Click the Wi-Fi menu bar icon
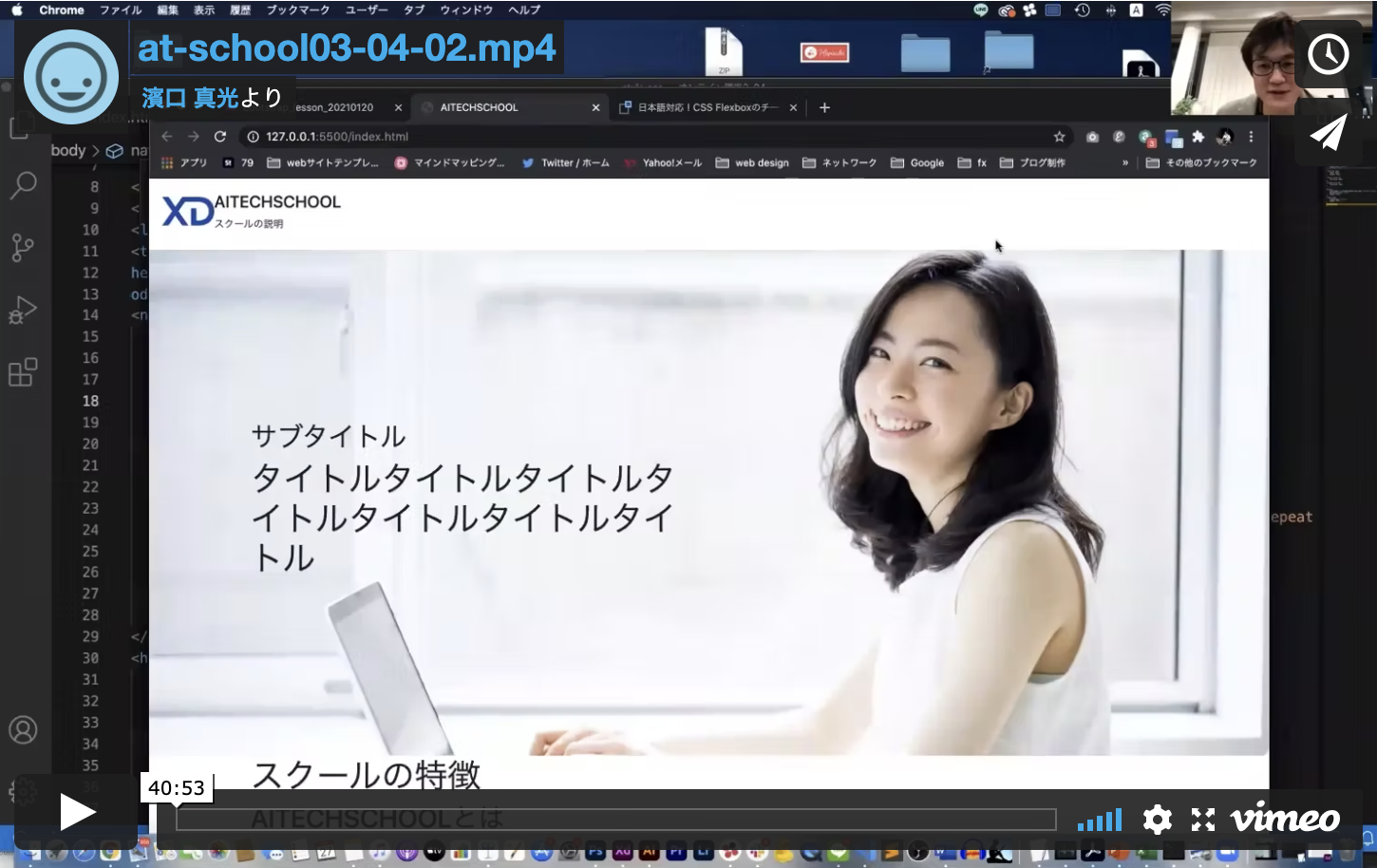The image size is (1377, 868). [x=1162, y=9]
